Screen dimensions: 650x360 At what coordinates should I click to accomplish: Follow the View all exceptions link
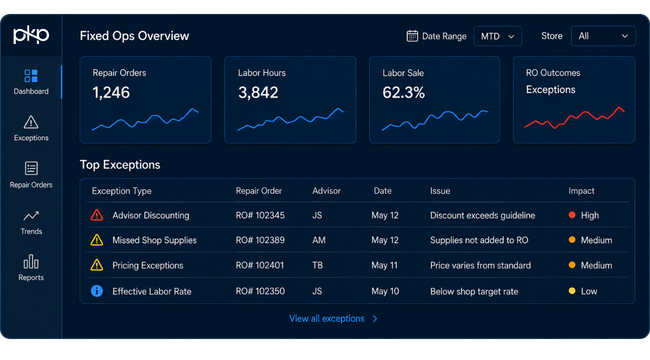tap(327, 319)
